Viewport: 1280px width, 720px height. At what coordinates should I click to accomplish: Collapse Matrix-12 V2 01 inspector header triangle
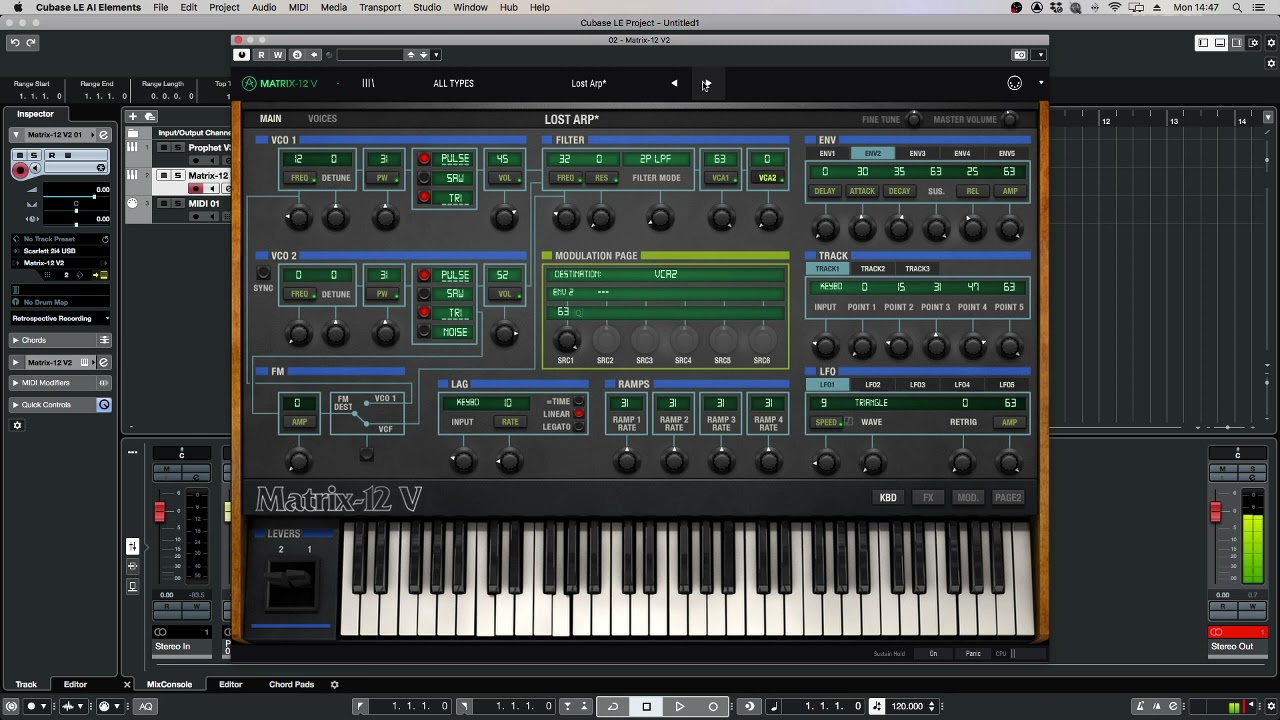point(15,134)
